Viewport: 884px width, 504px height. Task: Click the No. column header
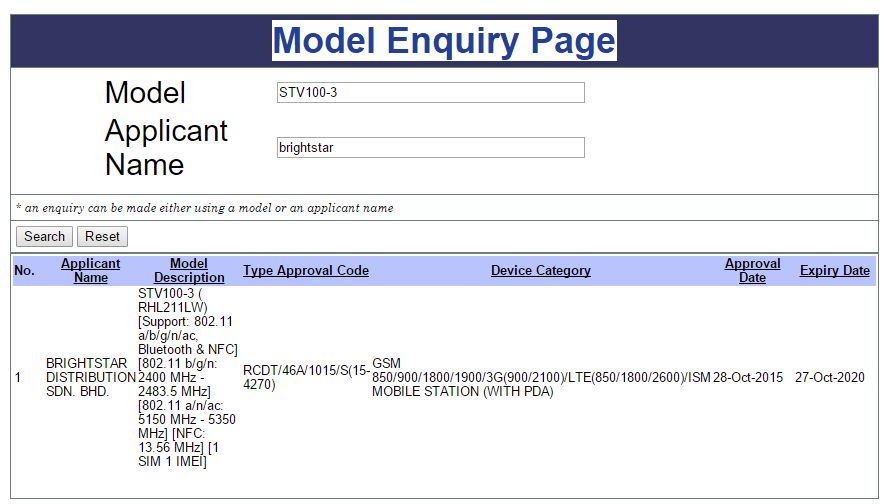coord(24,271)
